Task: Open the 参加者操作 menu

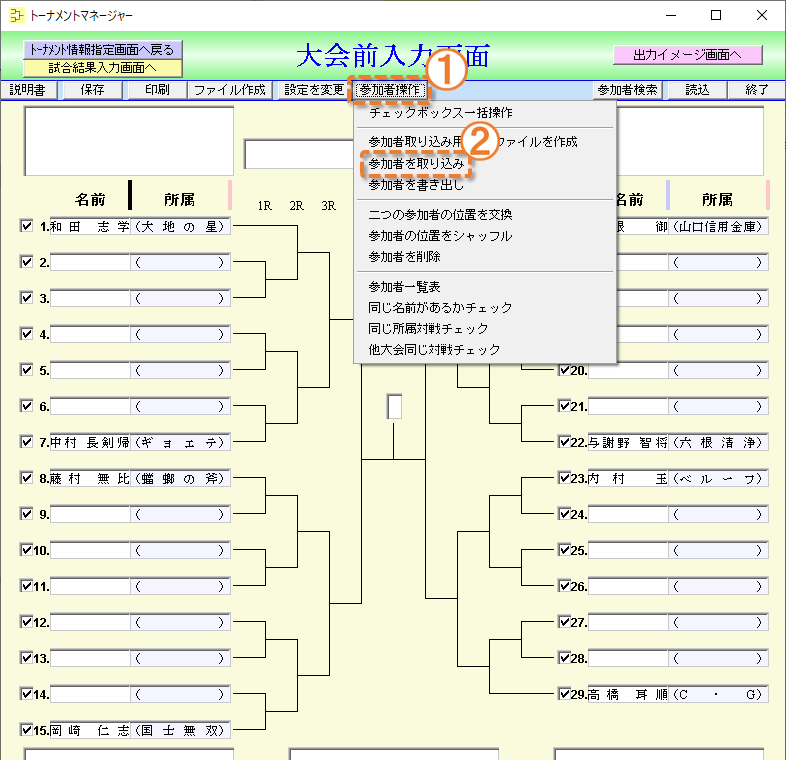Action: click(x=390, y=90)
